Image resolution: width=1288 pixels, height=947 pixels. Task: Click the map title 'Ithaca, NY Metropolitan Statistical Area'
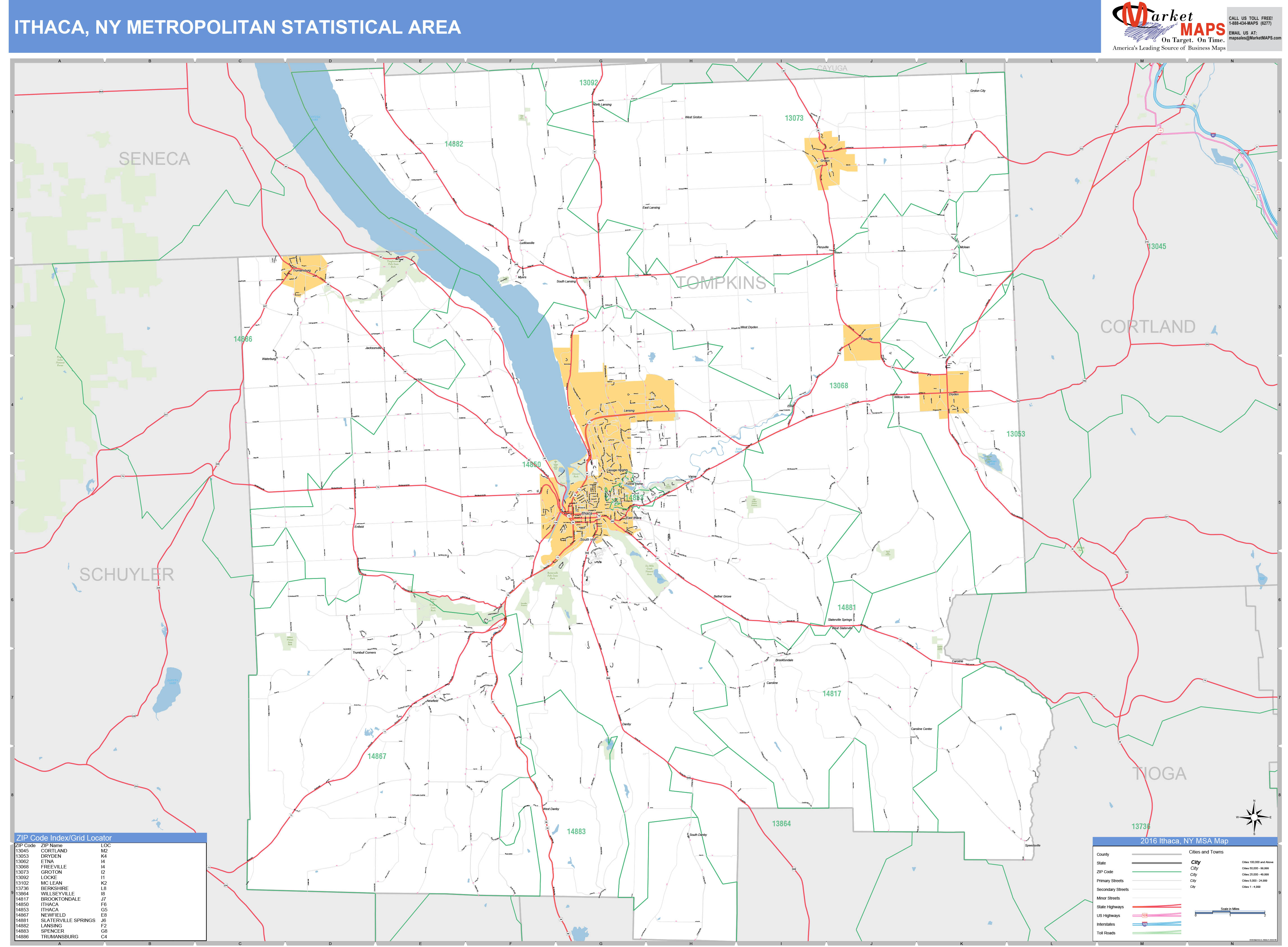point(237,28)
